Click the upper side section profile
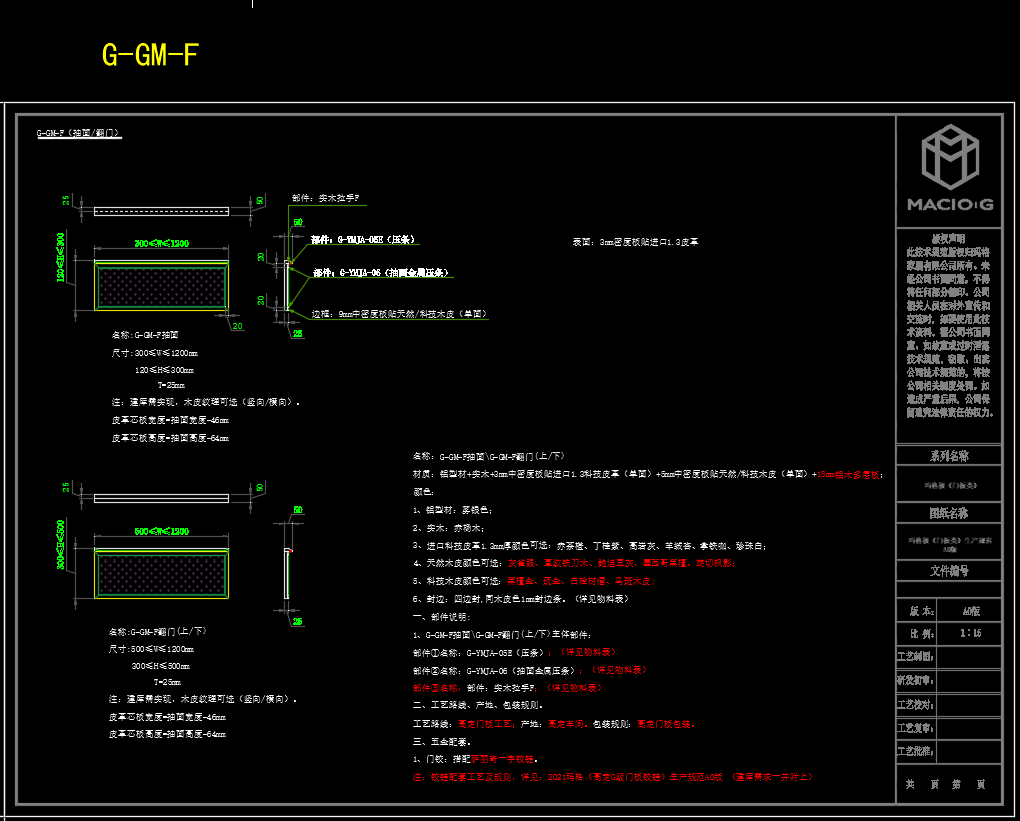 point(288,285)
